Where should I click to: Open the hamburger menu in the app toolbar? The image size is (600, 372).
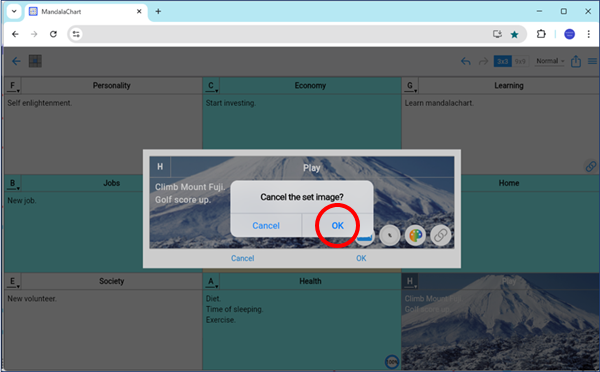pyautogui.click(x=592, y=61)
